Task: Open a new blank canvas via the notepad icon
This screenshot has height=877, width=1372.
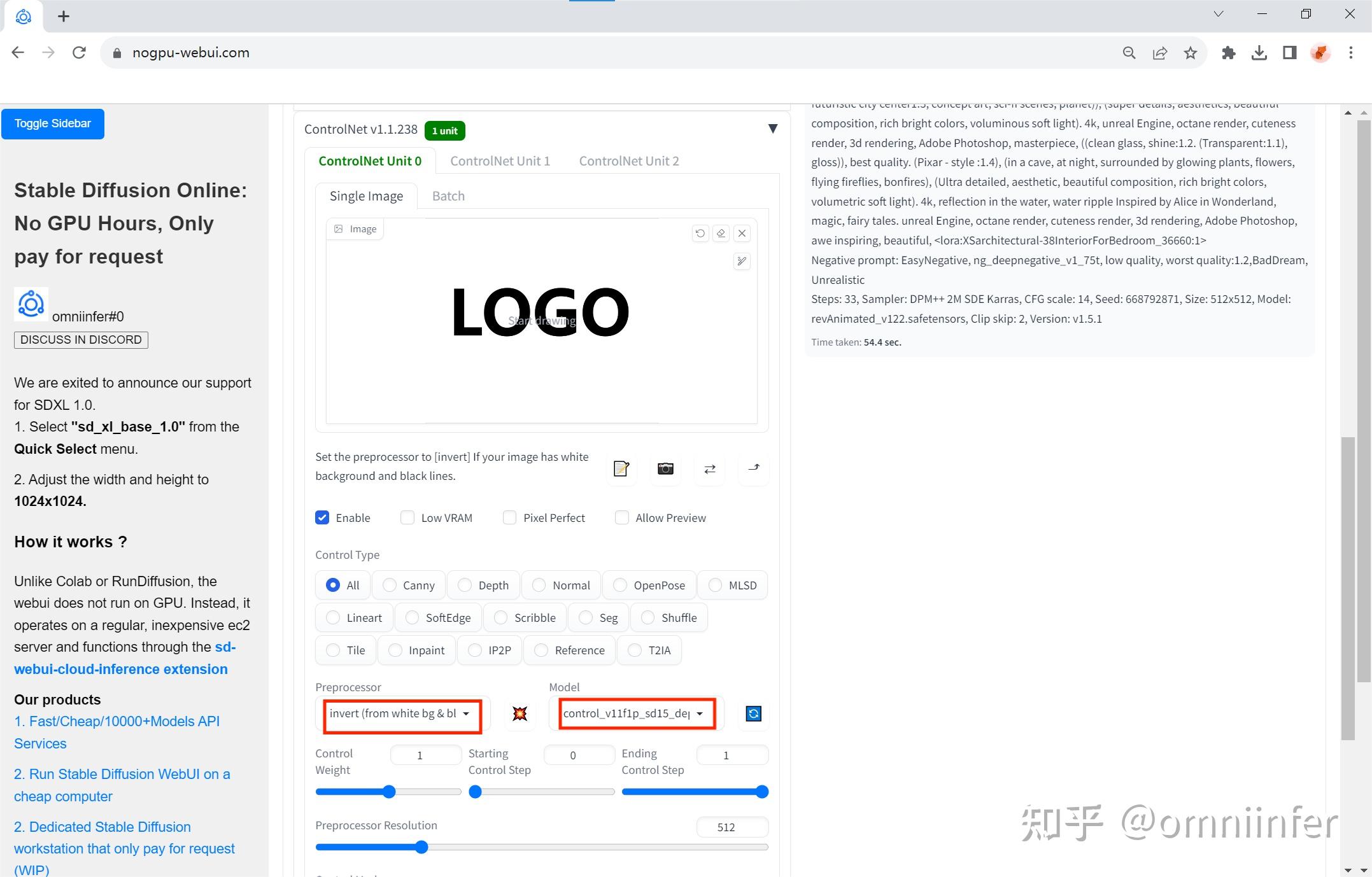Action: [621, 469]
